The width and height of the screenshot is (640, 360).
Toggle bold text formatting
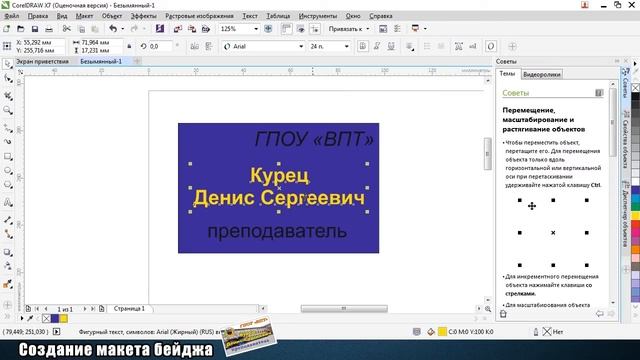click(x=362, y=47)
